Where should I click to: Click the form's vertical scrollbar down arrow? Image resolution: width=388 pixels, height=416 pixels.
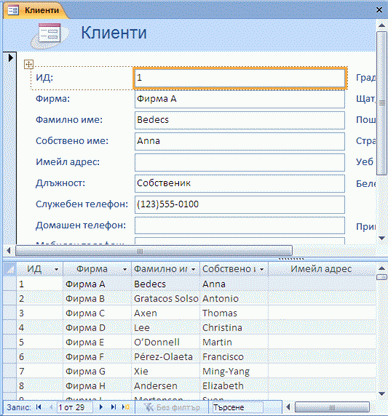(x=382, y=238)
